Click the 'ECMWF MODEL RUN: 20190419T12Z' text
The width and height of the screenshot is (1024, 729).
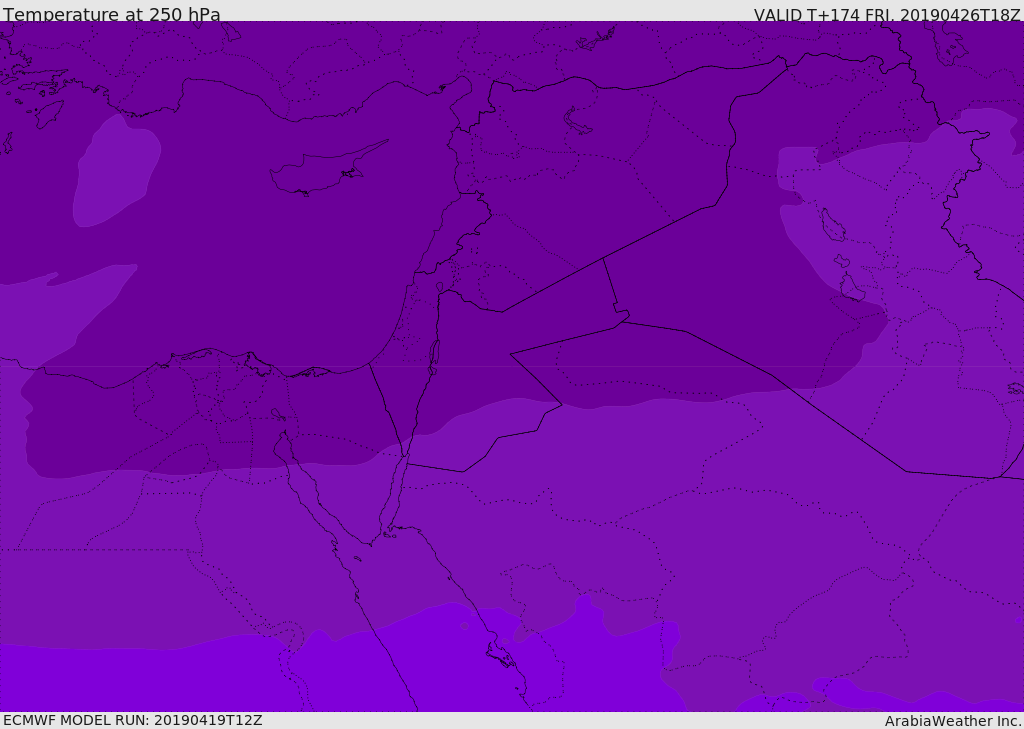point(133,720)
